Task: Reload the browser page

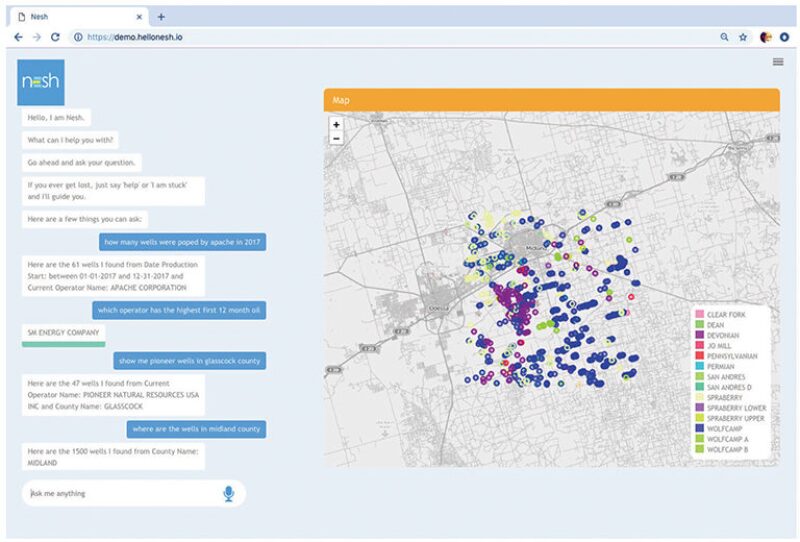Action: pos(56,37)
